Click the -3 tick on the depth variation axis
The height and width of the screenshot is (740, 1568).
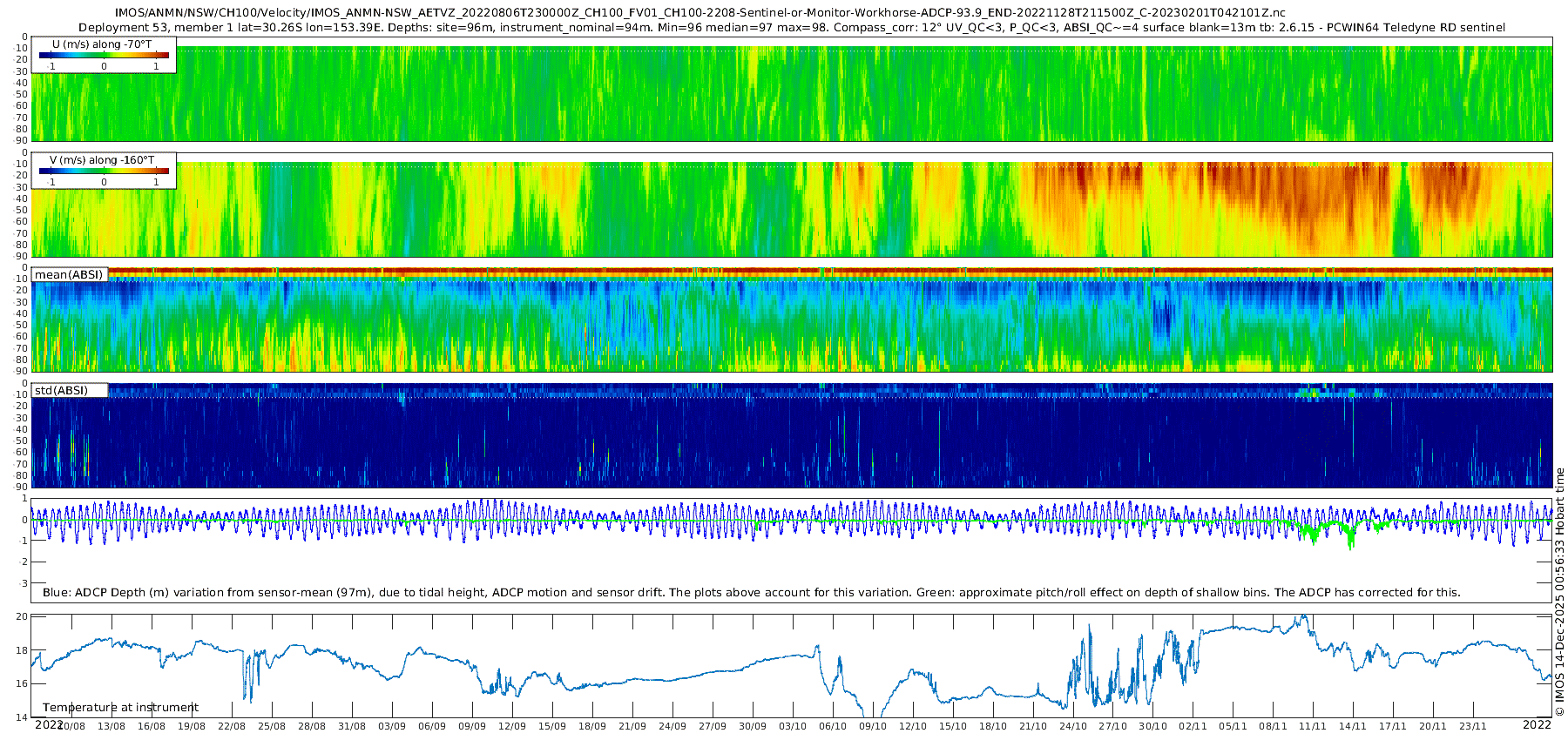[x=24, y=583]
